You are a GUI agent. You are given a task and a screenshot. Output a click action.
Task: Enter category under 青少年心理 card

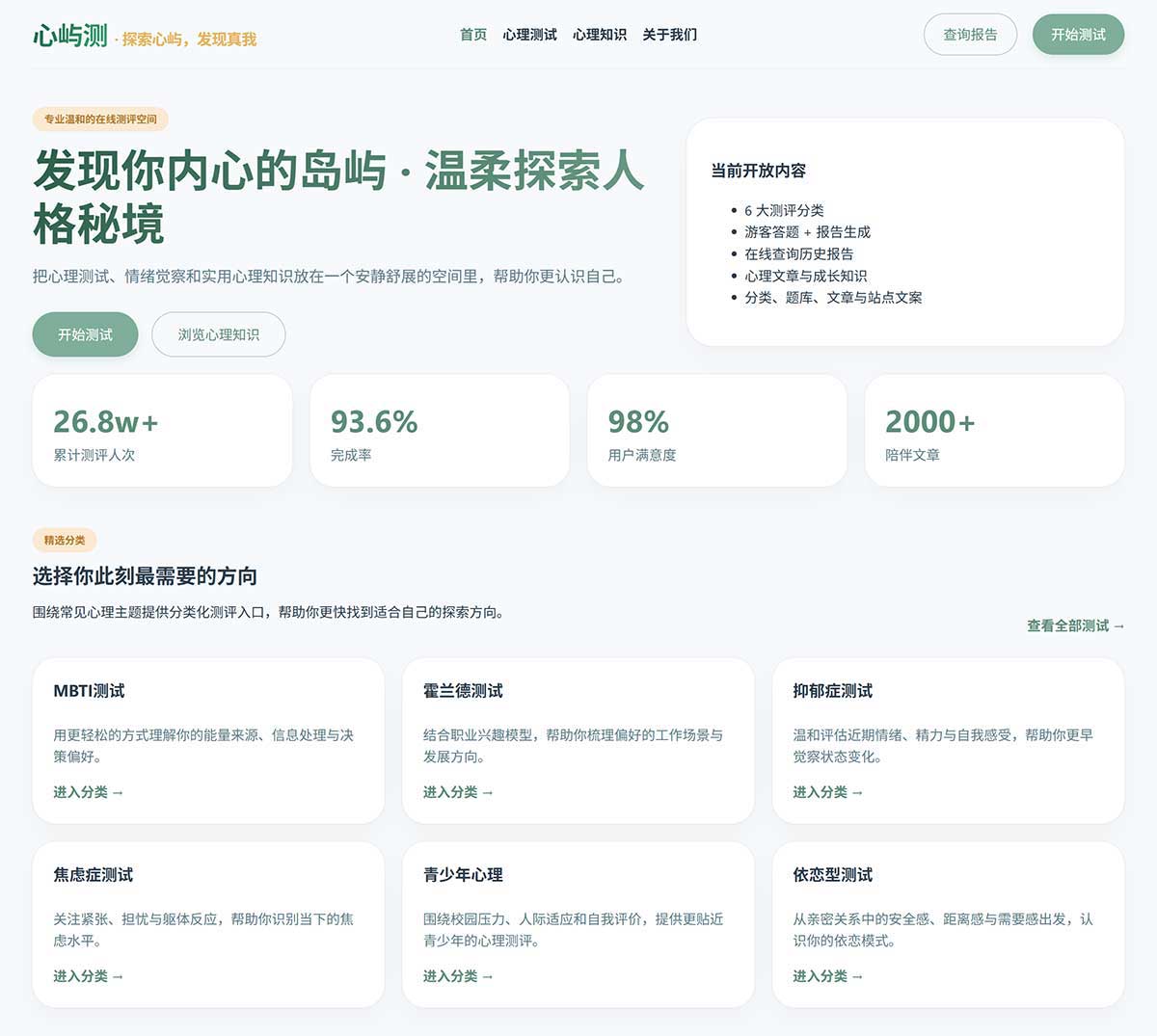click(x=458, y=976)
